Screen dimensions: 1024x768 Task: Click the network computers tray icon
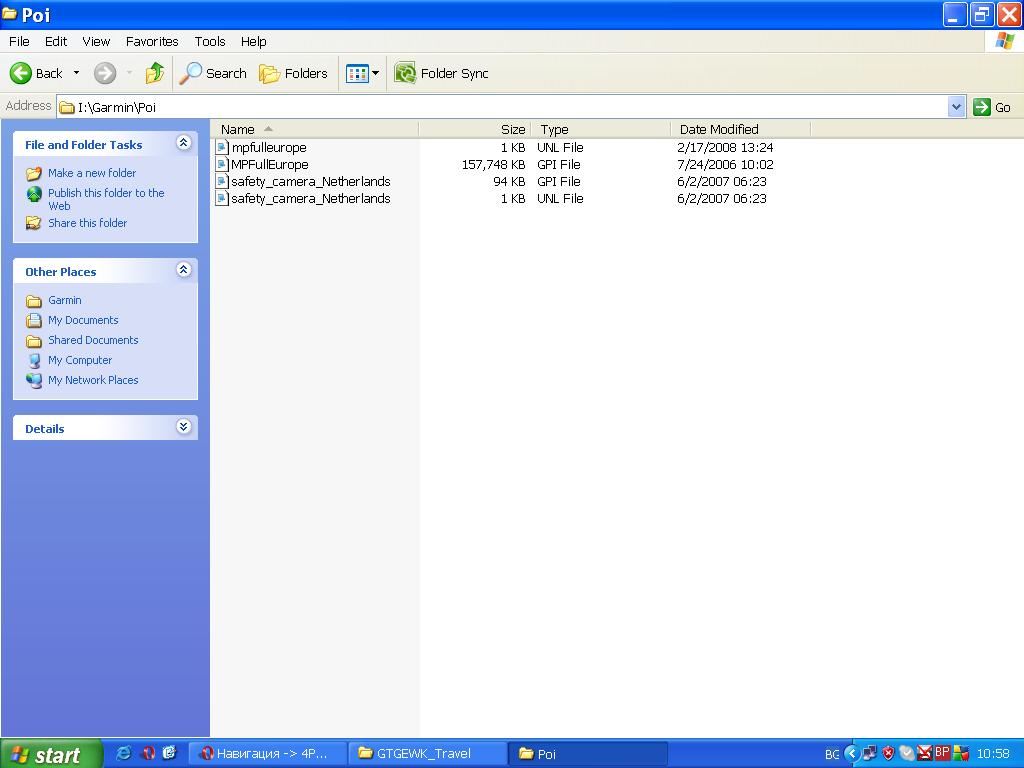coord(869,753)
